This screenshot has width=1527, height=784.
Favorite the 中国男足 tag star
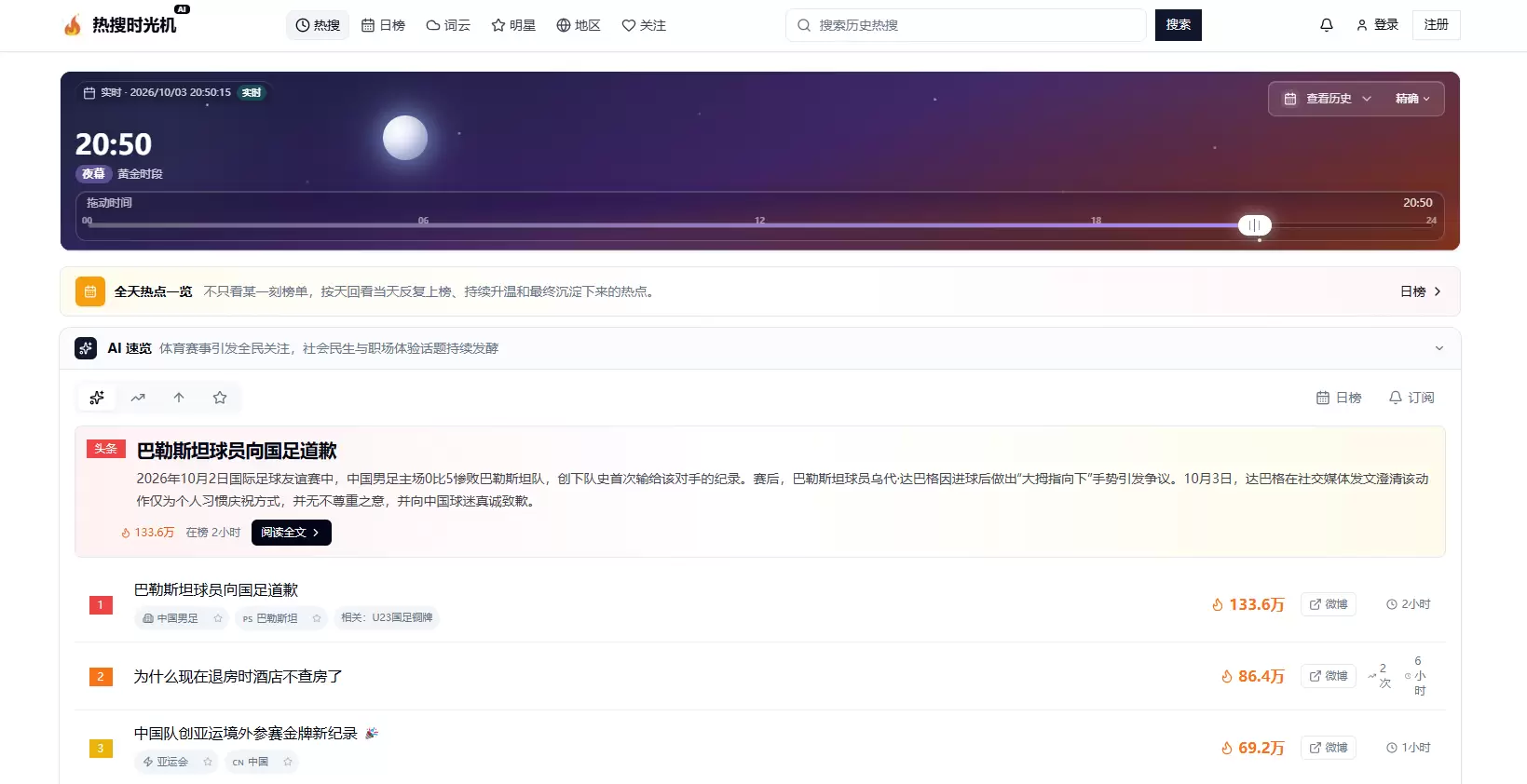(218, 618)
